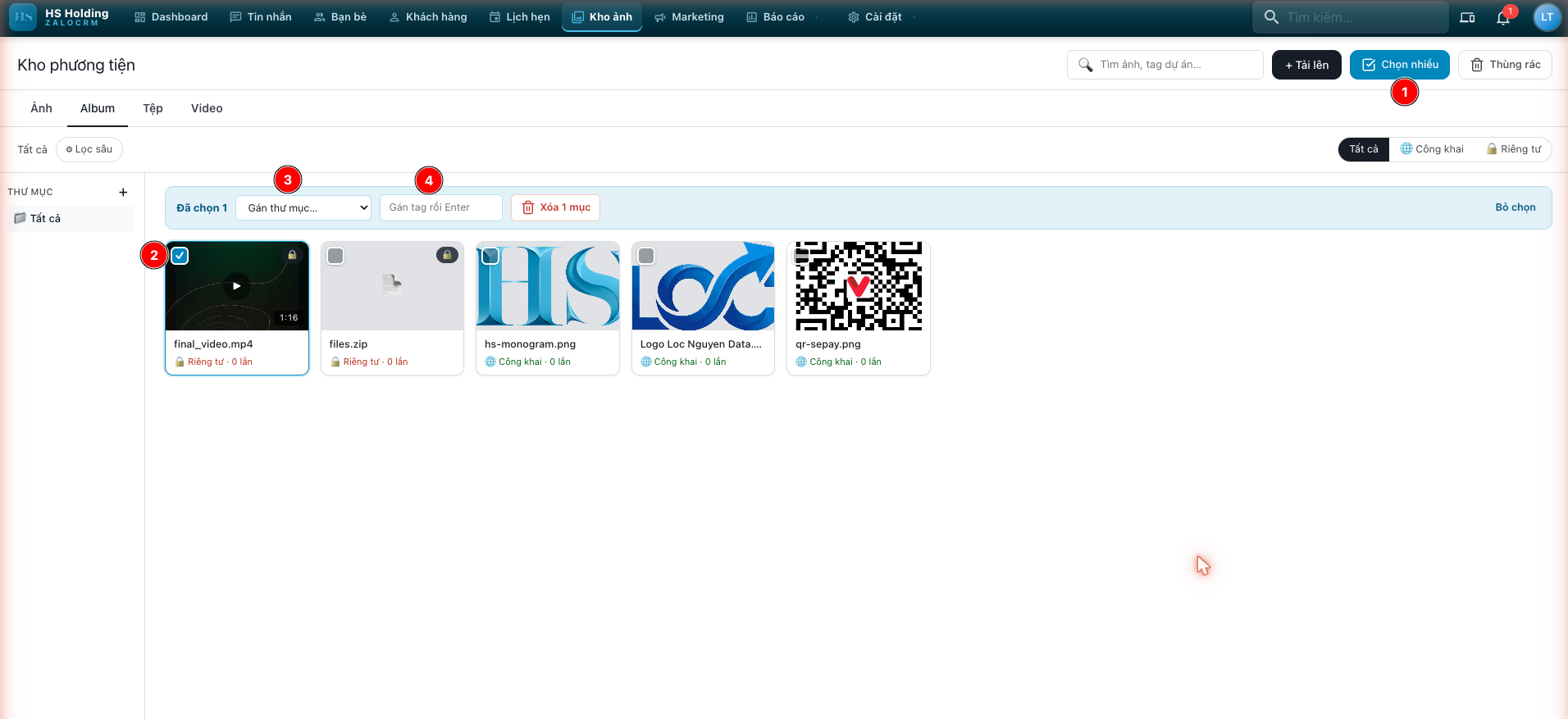
Task: Select the Kho ảnh menu item
Action: click(602, 17)
